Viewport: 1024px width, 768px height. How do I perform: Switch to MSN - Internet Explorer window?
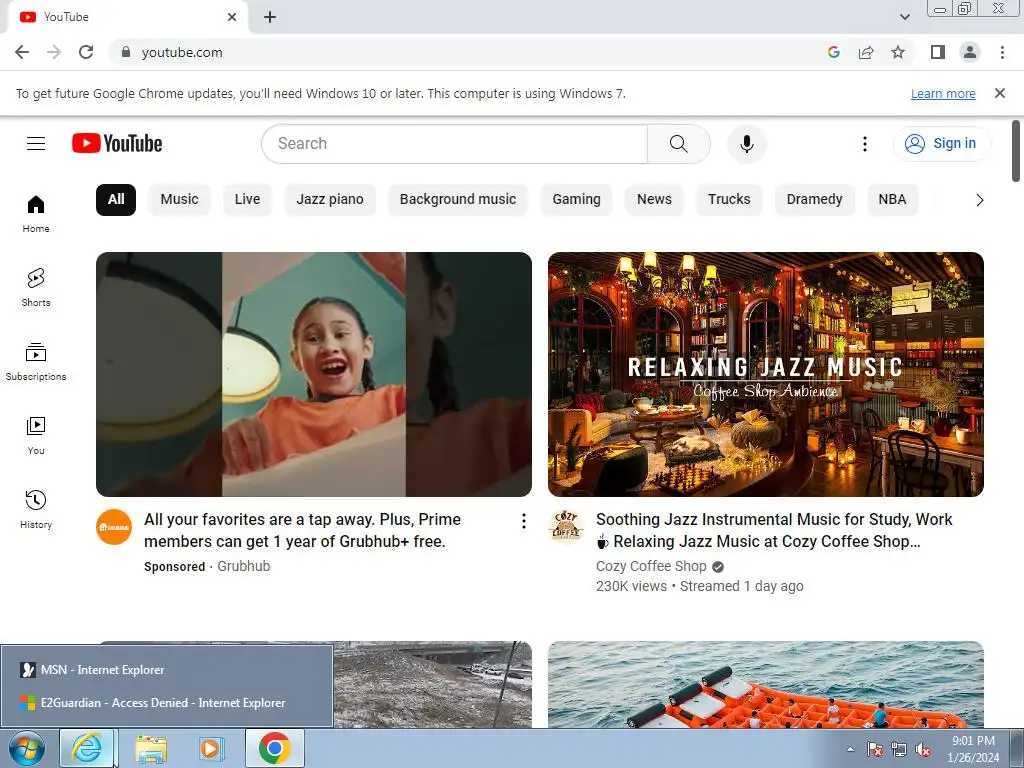[x=167, y=670]
